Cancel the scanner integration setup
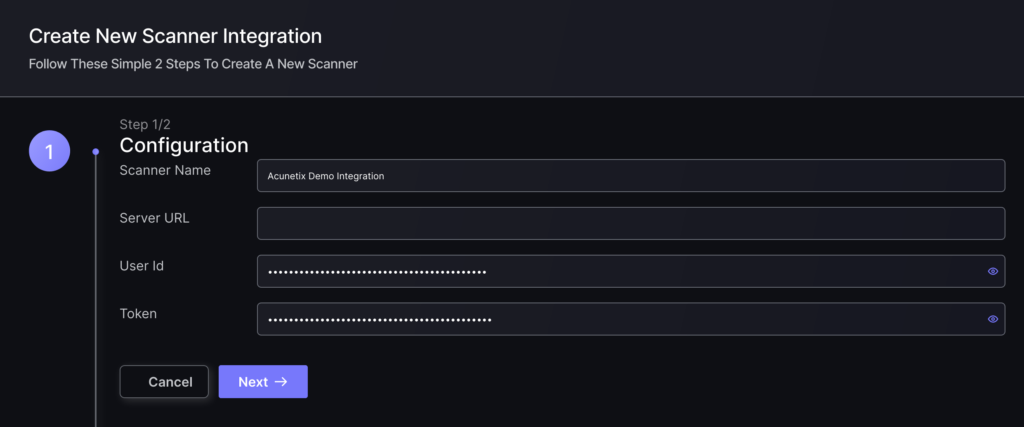Image resolution: width=1024 pixels, height=427 pixels. pos(164,382)
